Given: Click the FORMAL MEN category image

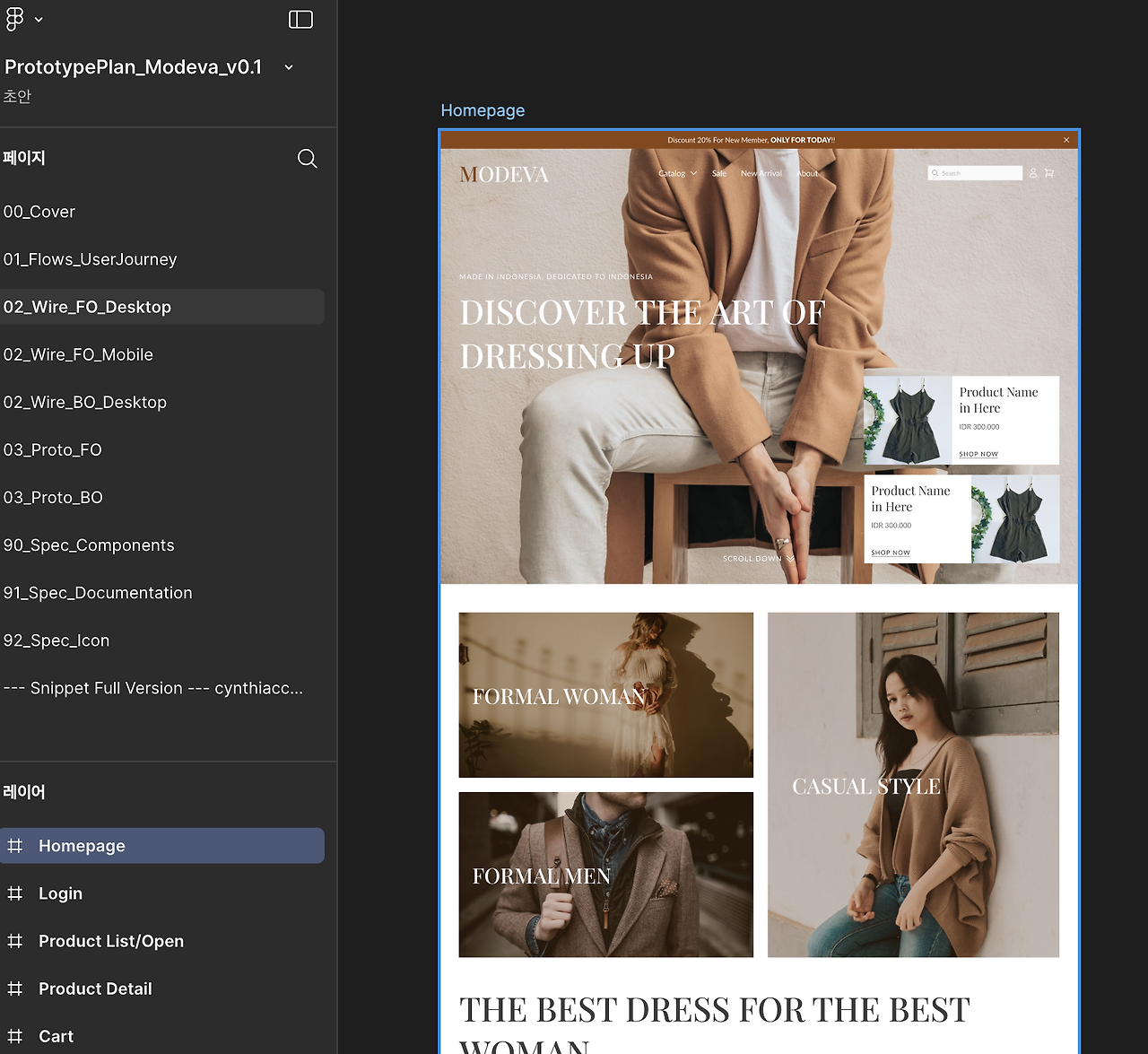Looking at the screenshot, I should click(606, 875).
